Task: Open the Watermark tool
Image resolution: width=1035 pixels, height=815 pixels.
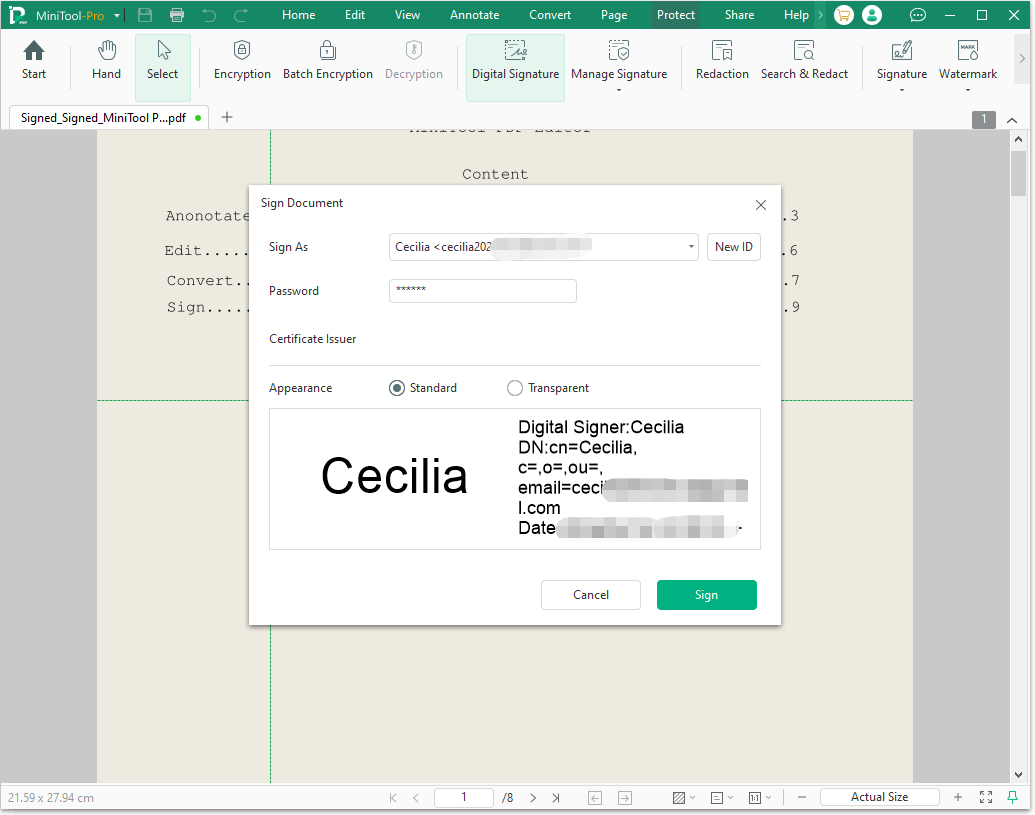Action: coord(967,60)
